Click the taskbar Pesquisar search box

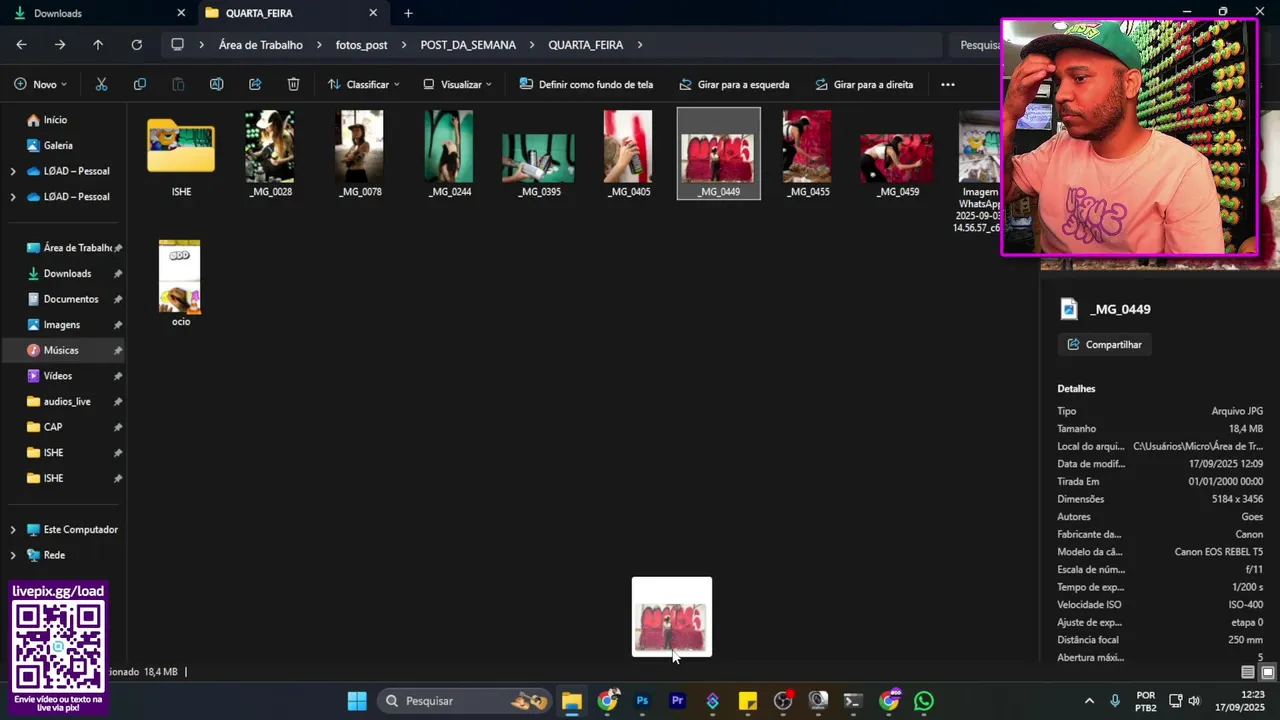point(464,701)
